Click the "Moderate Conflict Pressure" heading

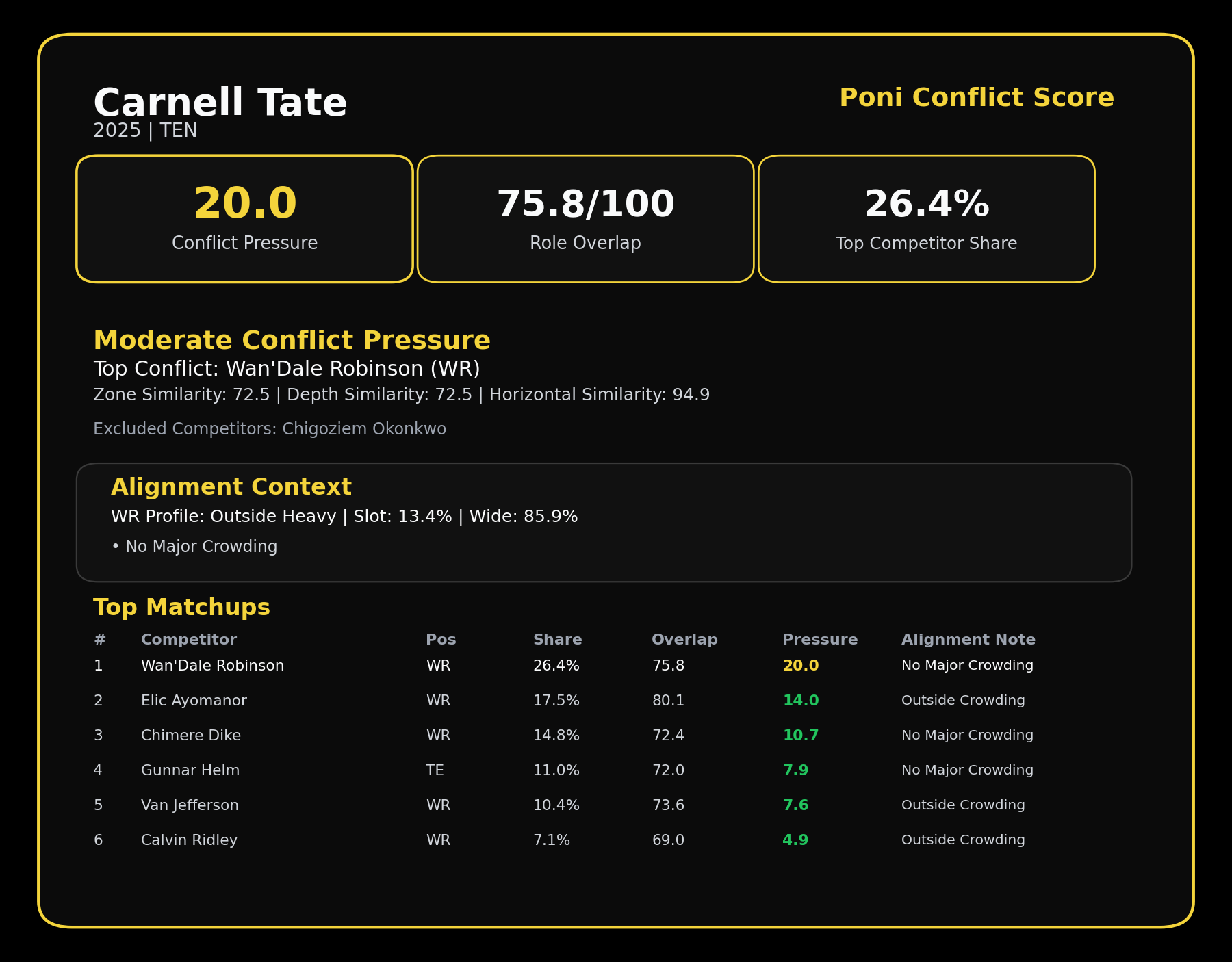292,341
